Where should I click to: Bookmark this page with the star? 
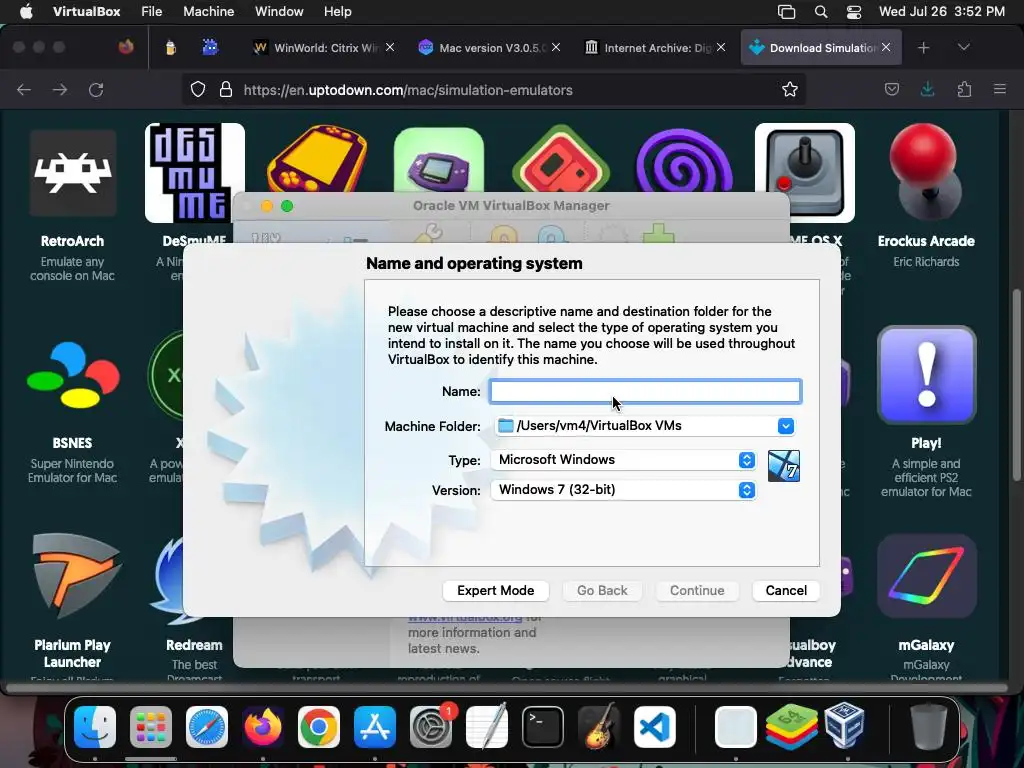(x=790, y=89)
